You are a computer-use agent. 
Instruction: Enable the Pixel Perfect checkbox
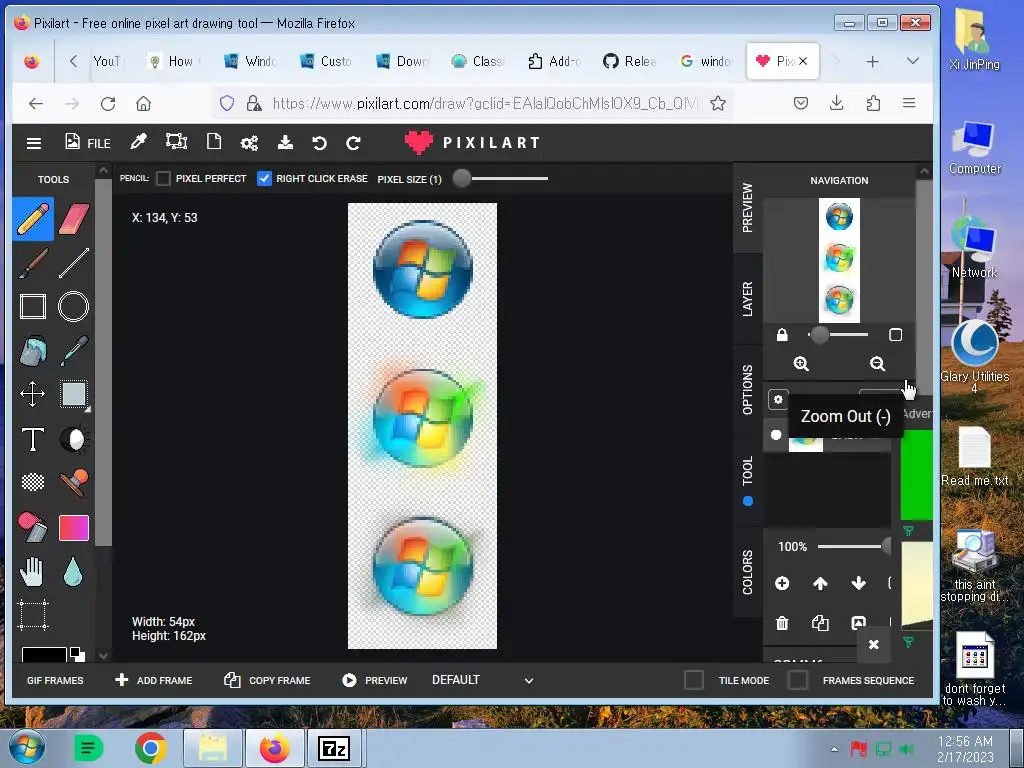click(x=163, y=178)
